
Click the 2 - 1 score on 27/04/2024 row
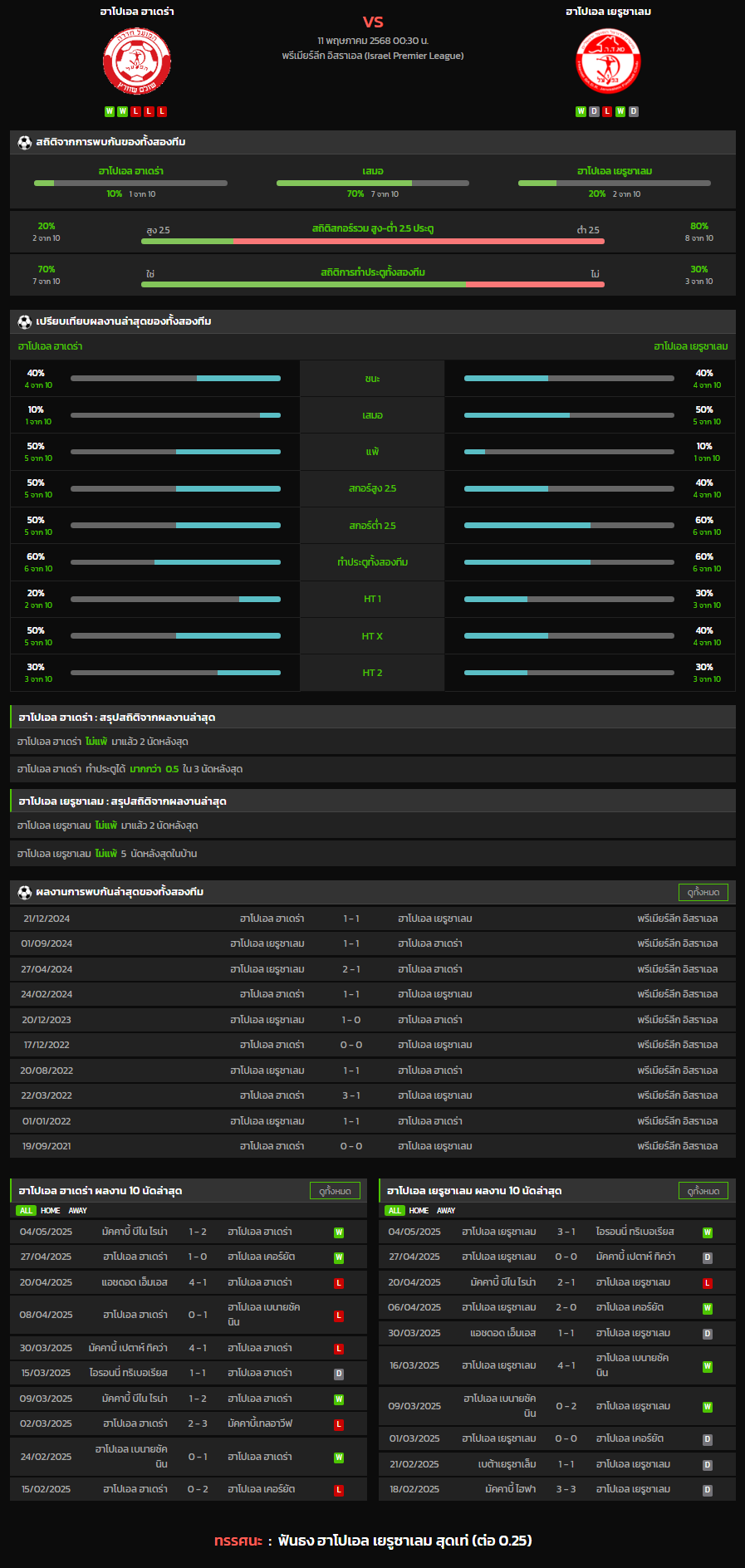[x=351, y=969]
